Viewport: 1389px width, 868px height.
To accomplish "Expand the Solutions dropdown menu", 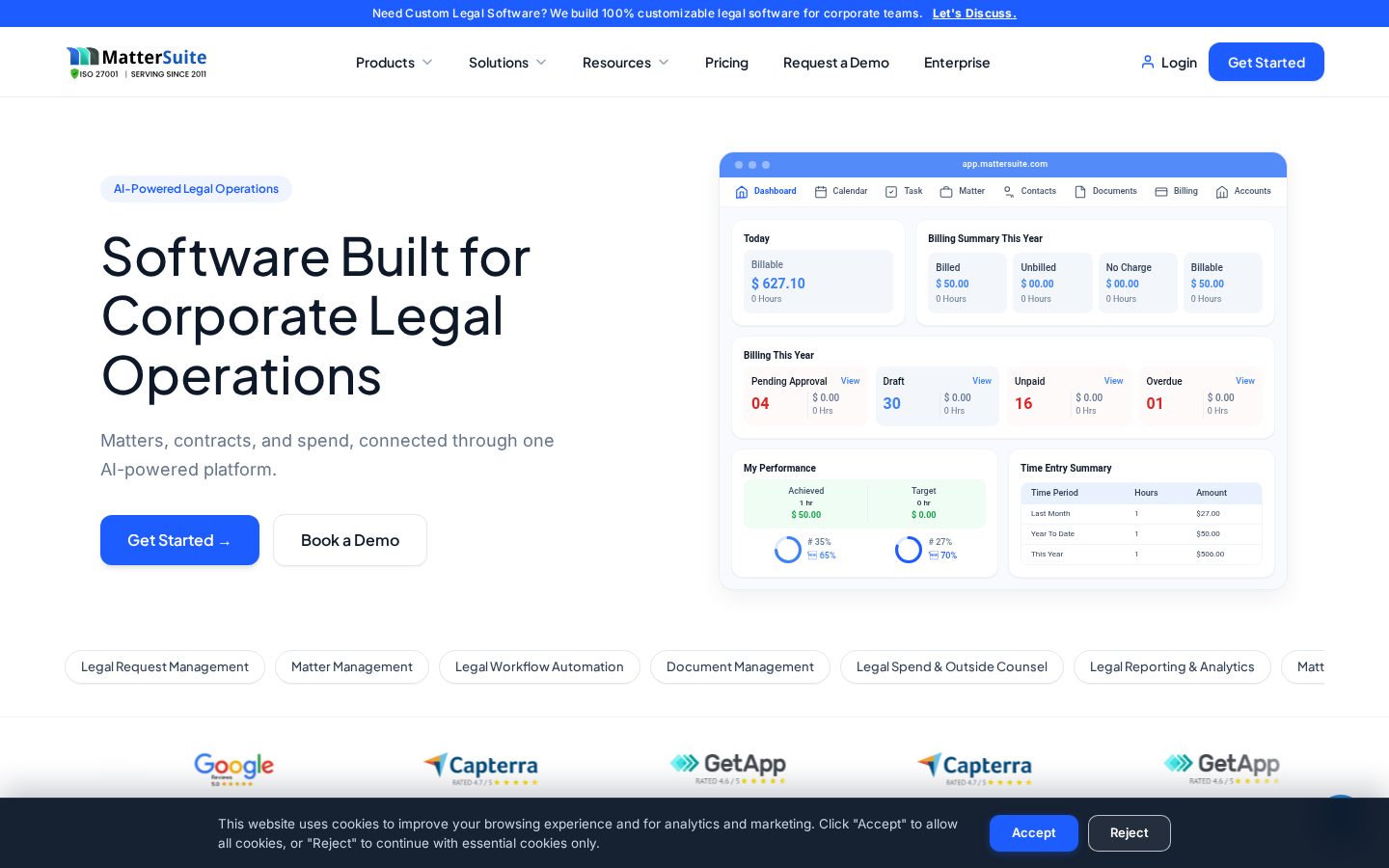I will (x=507, y=63).
